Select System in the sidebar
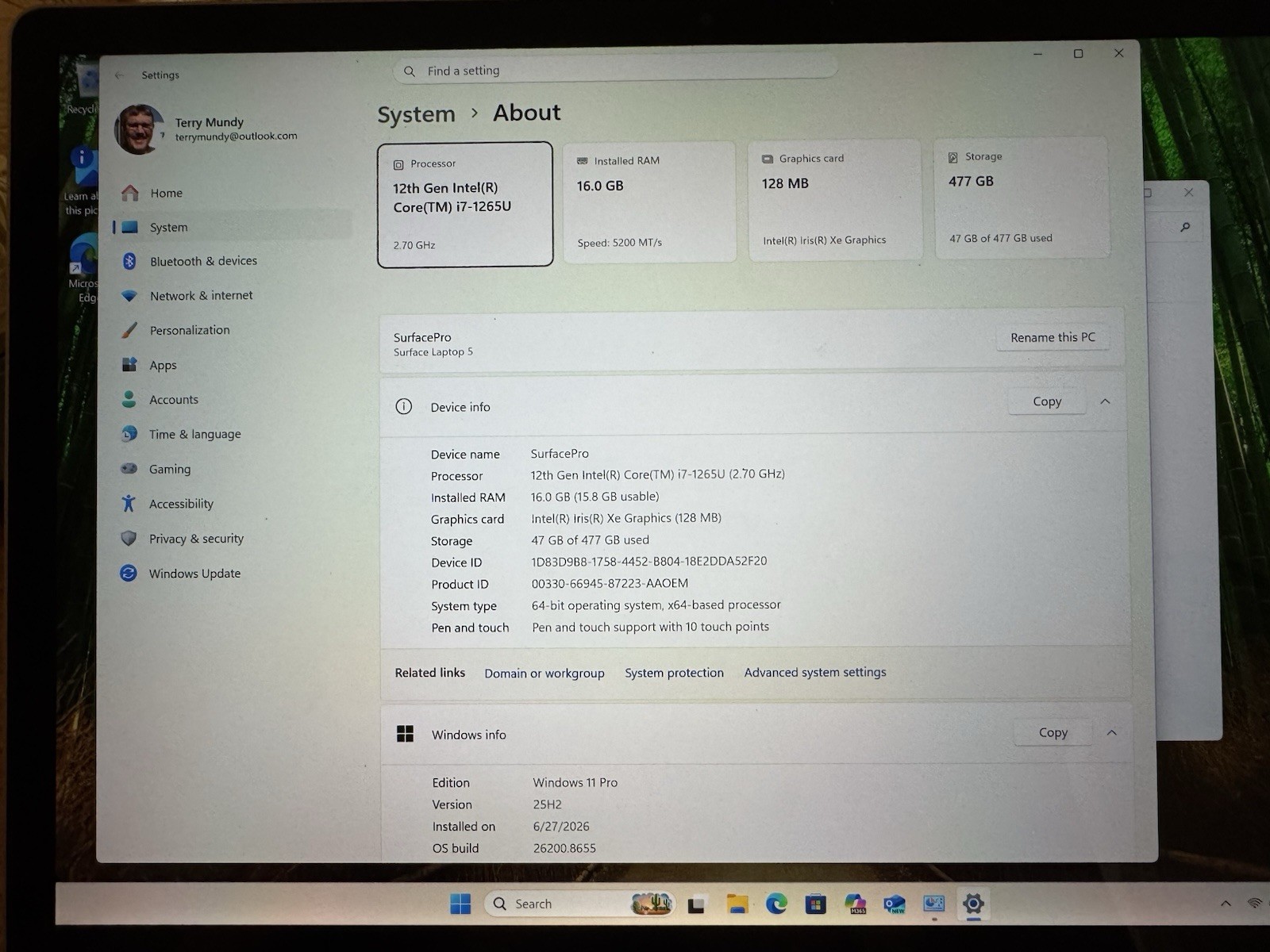Viewport: 1270px width, 952px height. pyautogui.click(x=232, y=227)
